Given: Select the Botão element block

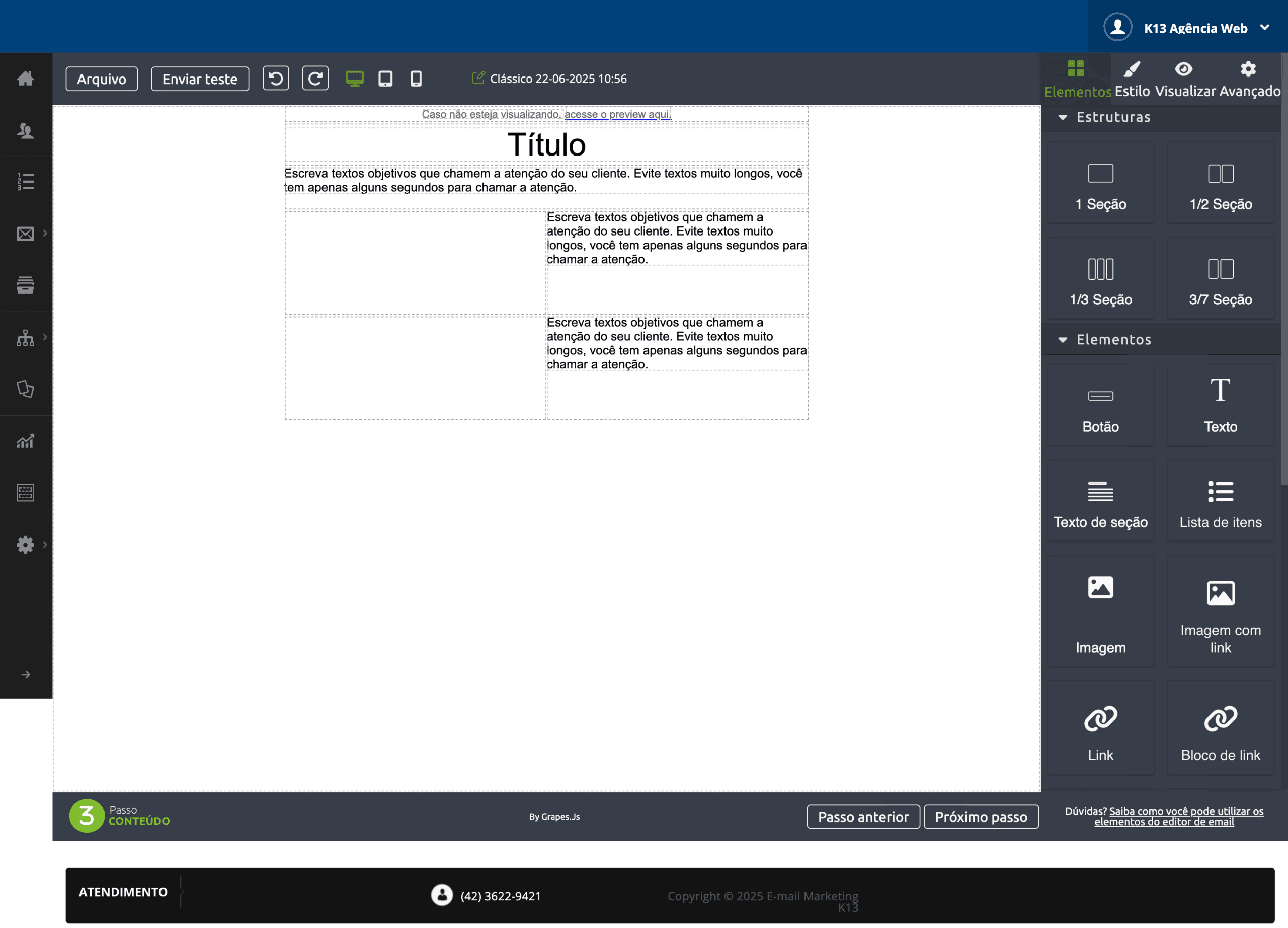Looking at the screenshot, I should (x=1101, y=406).
